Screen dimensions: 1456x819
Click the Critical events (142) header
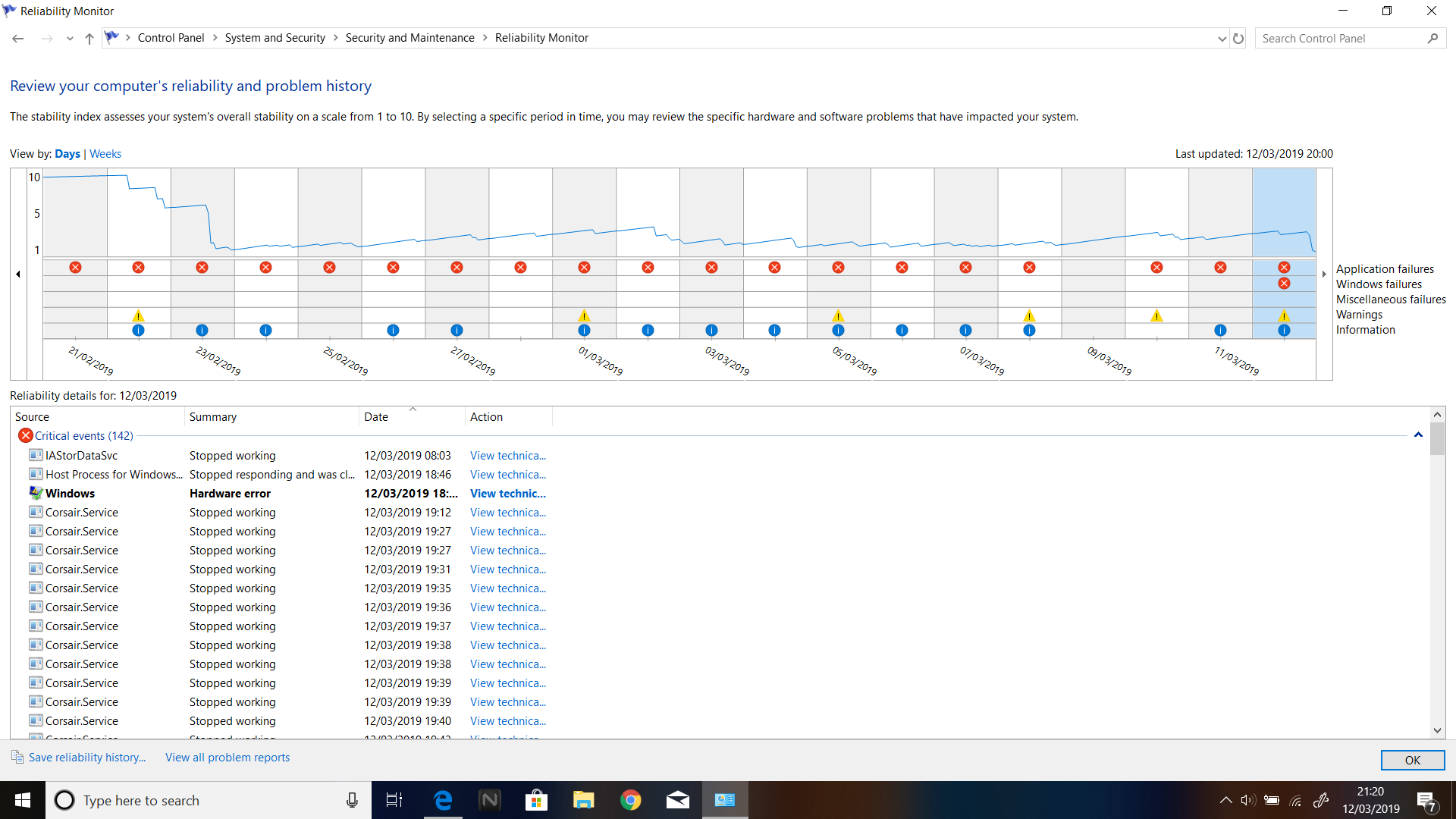(83, 436)
